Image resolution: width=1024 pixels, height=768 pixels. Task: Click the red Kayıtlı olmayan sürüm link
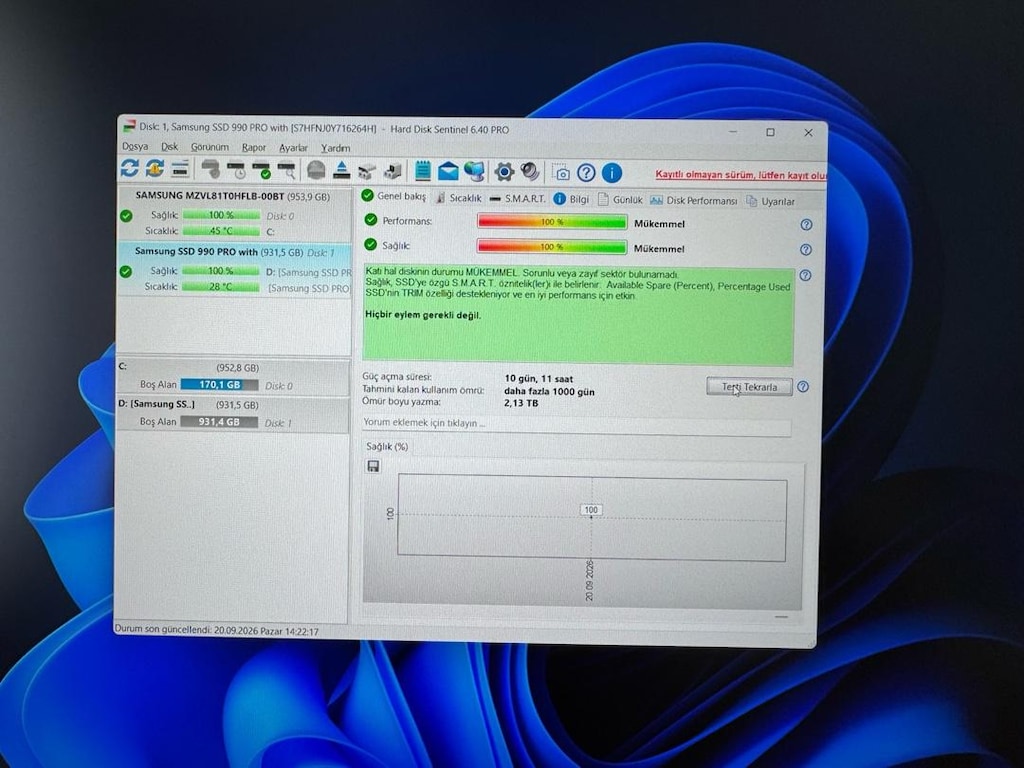(741, 175)
